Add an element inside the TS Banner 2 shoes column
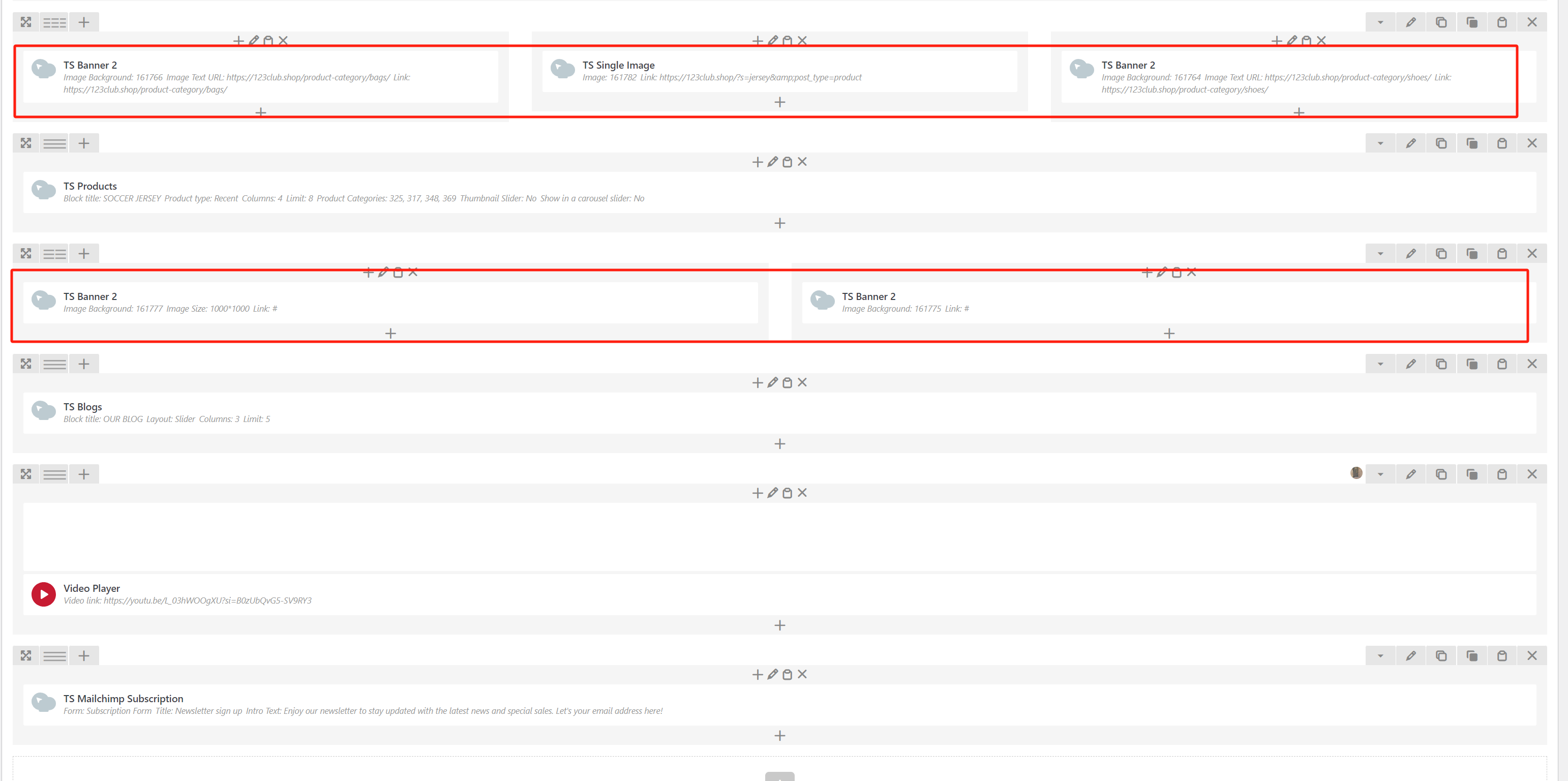Viewport: 1568px width, 781px height. [x=1299, y=112]
